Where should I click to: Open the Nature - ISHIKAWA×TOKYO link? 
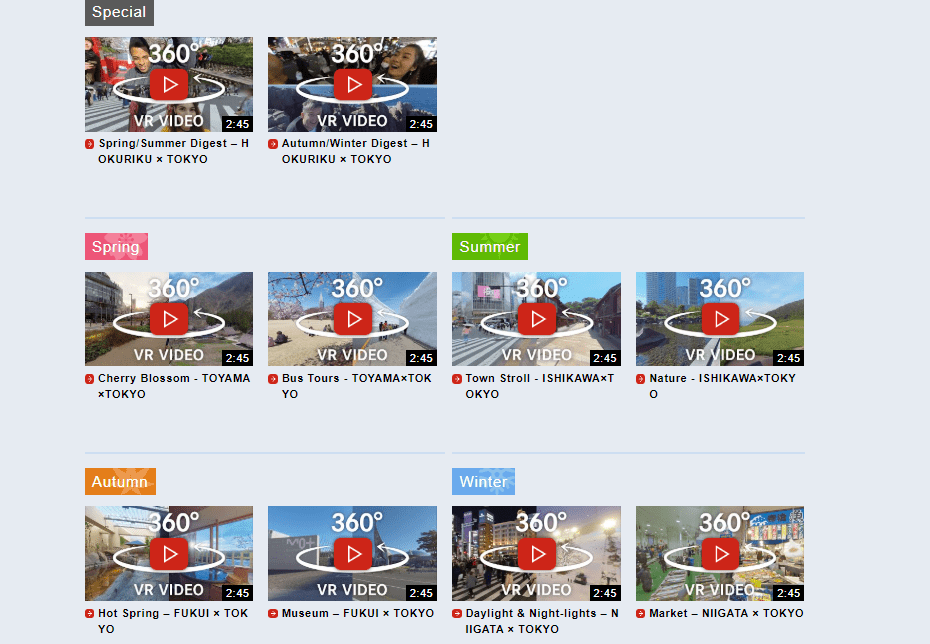point(722,386)
